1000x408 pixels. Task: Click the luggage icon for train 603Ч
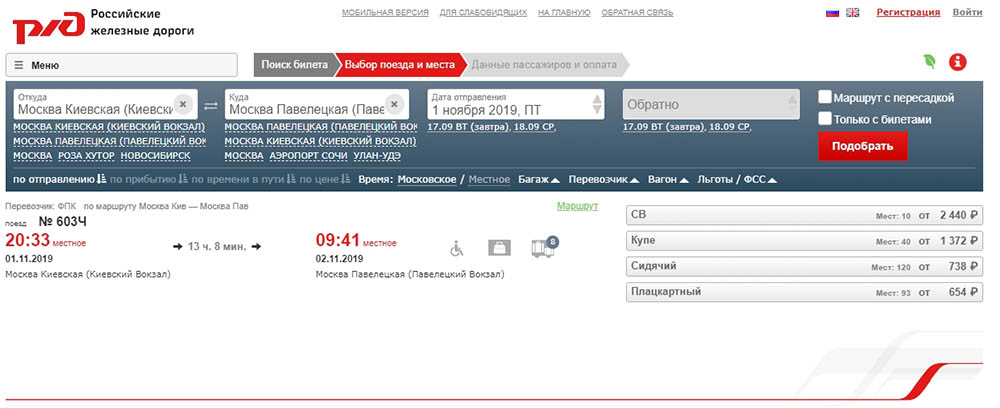pos(498,246)
